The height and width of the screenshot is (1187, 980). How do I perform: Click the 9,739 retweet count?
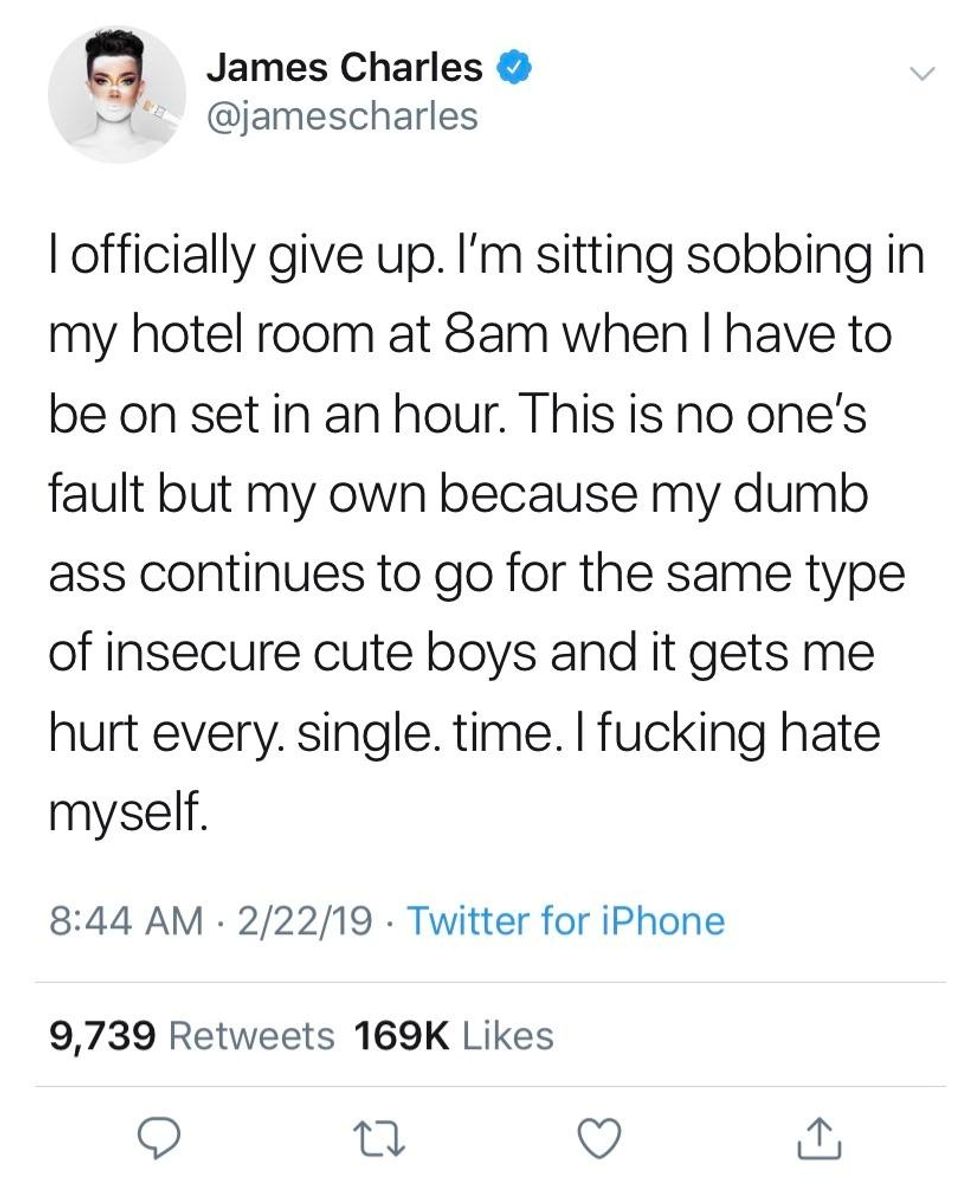pyautogui.click(x=102, y=1035)
